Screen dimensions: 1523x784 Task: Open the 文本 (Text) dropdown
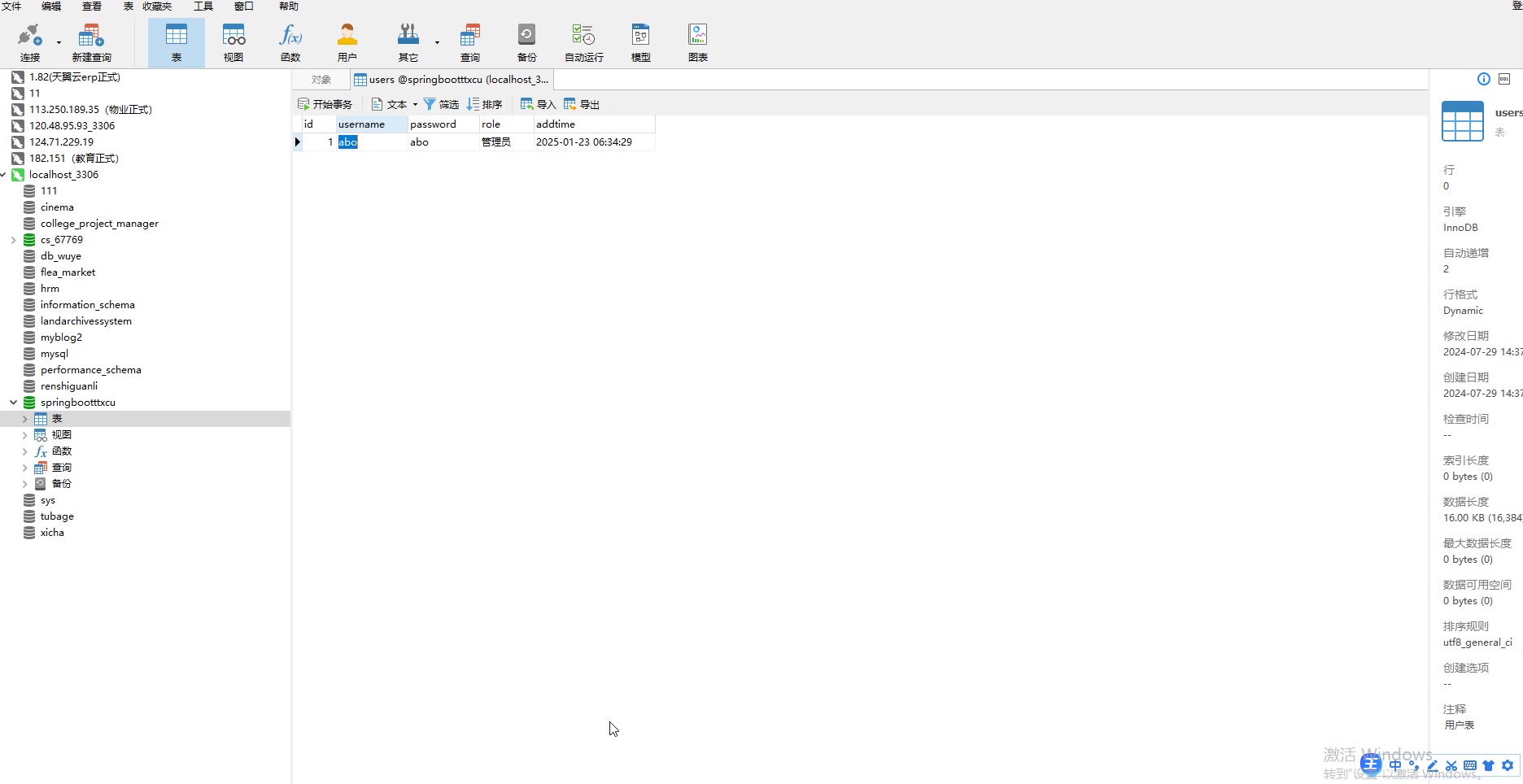coord(395,104)
